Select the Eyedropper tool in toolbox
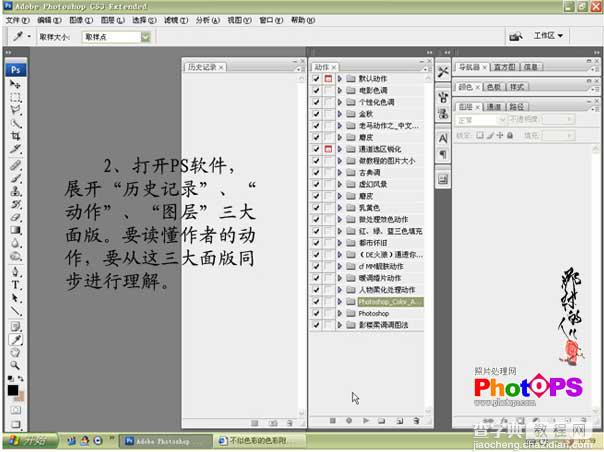Screen dimensions: 604x452 [x=15, y=340]
